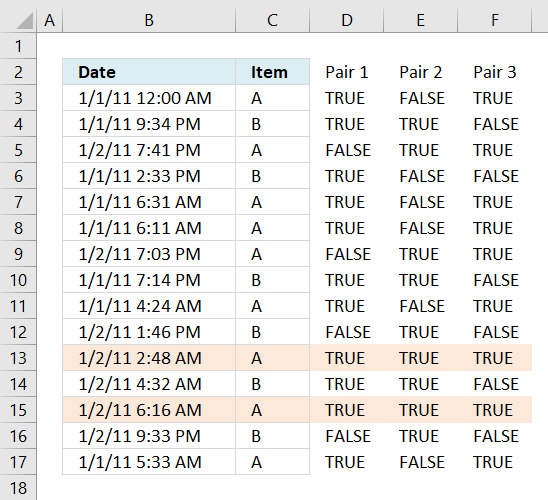Click the Date header cell
The width and height of the screenshot is (548, 500).
[149, 72]
